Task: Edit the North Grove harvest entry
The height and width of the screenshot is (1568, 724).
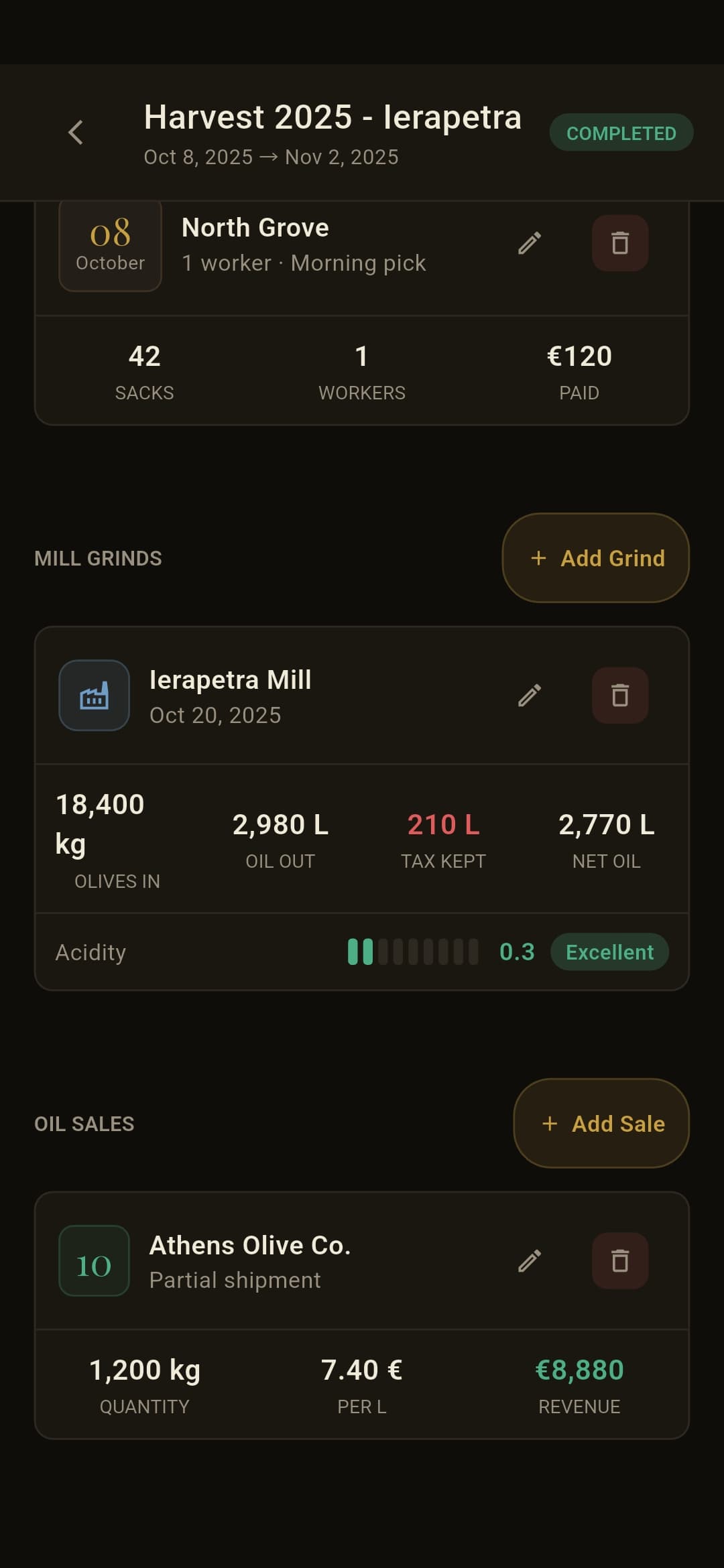Action: (530, 243)
